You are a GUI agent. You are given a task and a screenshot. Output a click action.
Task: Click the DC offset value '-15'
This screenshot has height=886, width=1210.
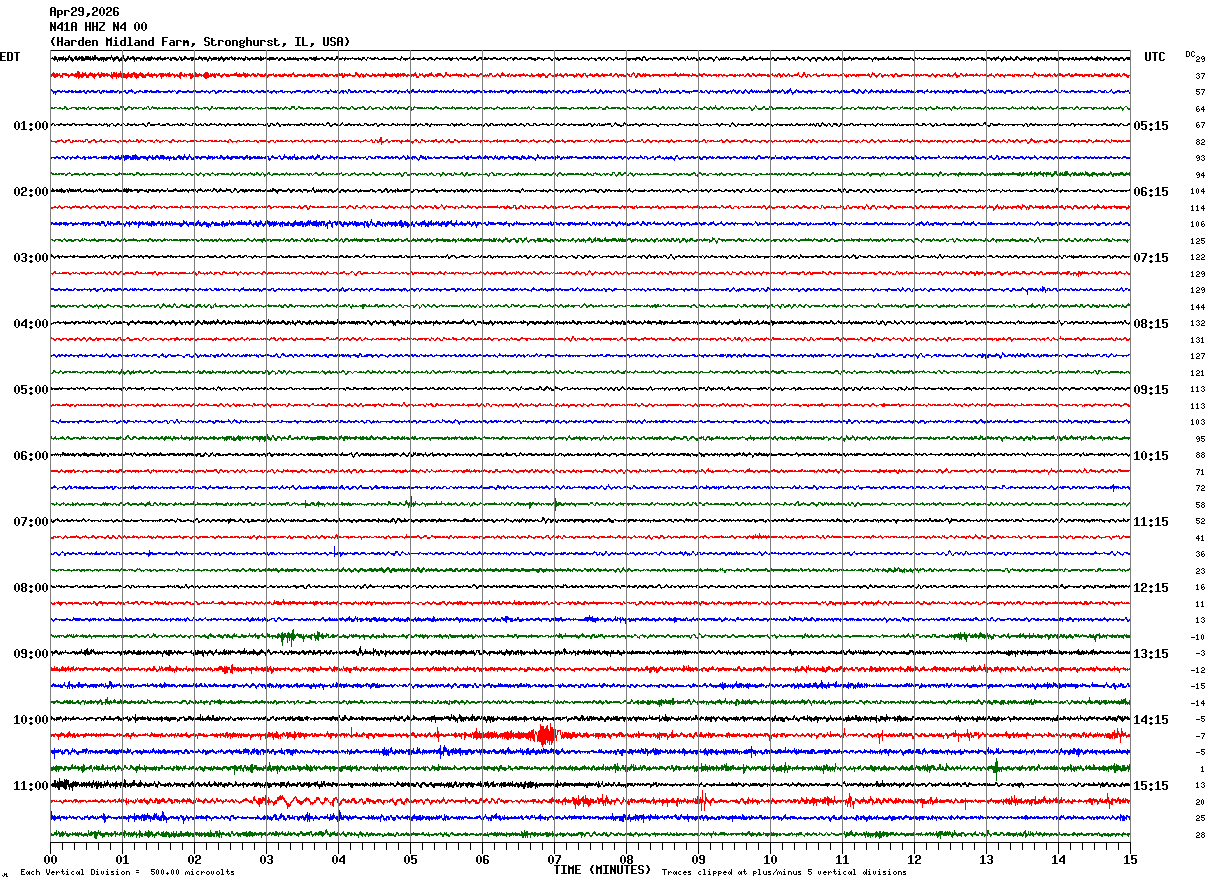tap(1198, 687)
